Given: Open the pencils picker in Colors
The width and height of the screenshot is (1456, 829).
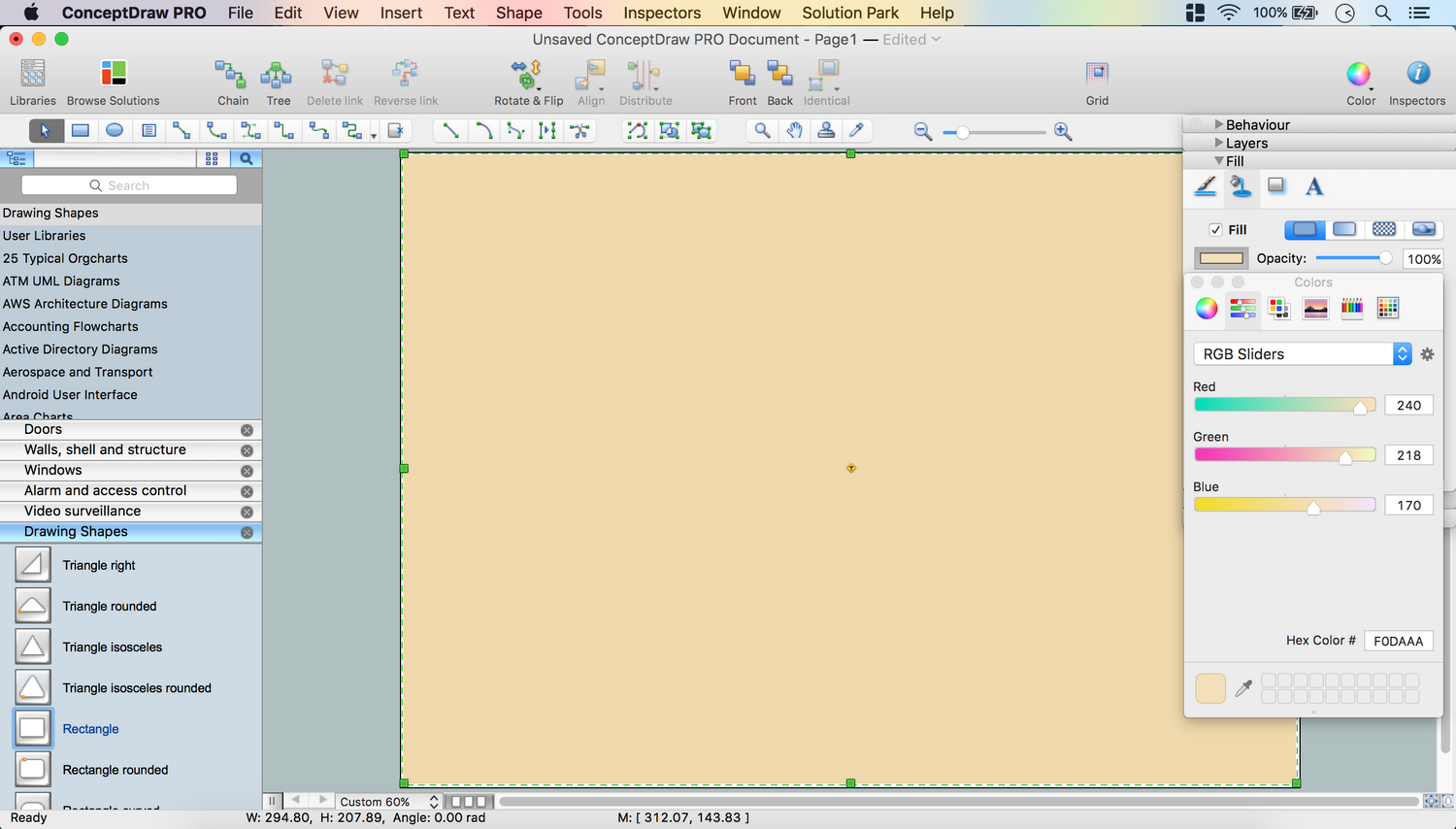Looking at the screenshot, I should coord(1352,309).
